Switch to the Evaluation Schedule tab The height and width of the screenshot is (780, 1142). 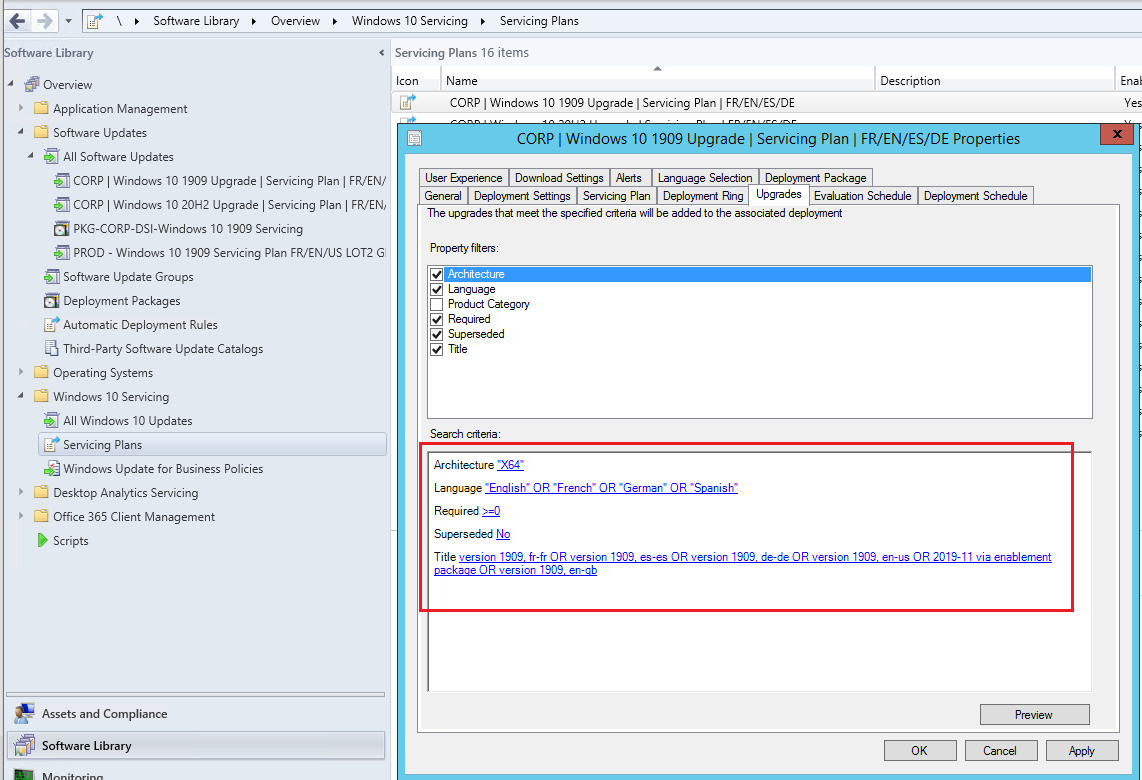(x=862, y=196)
